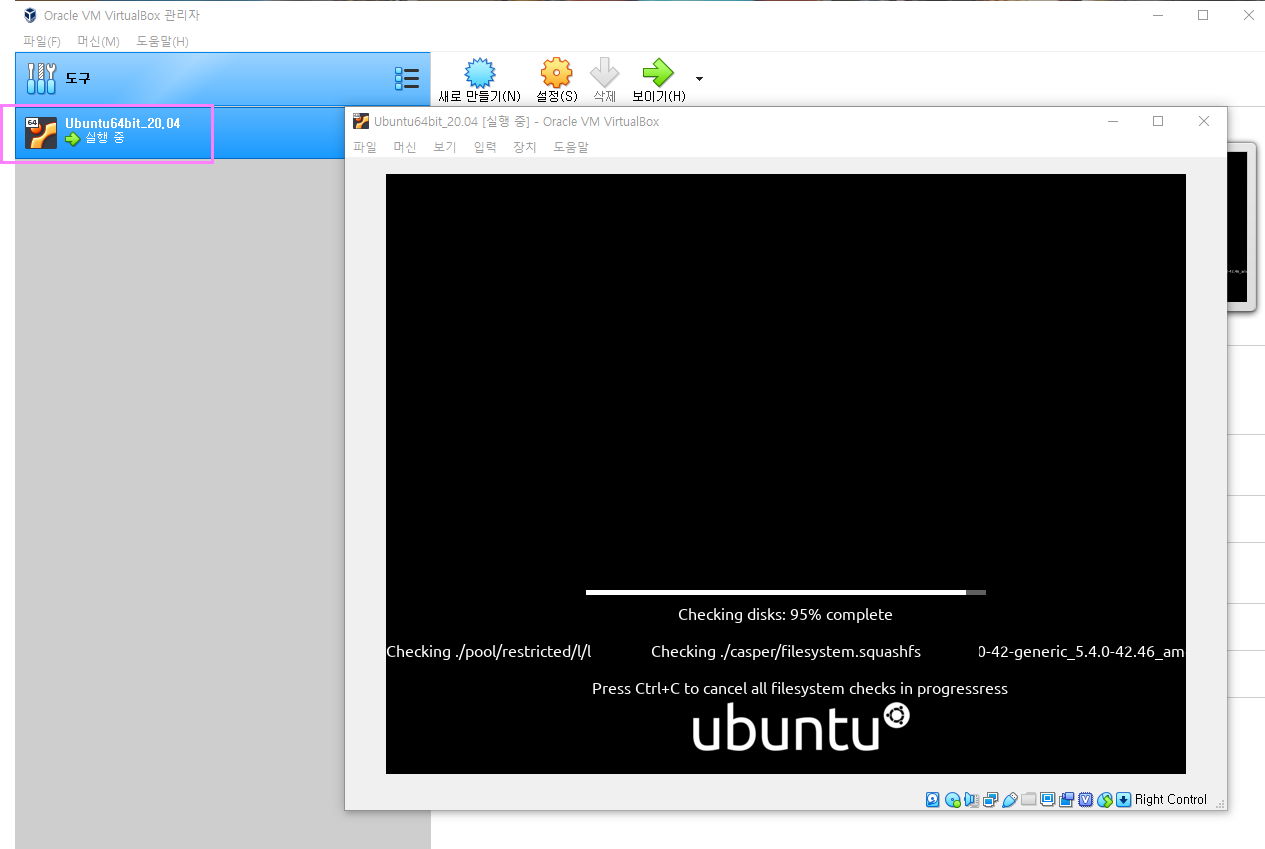This screenshot has height=849, width=1265.
Task: Click the hard disk activity status icon
Action: (x=932, y=800)
